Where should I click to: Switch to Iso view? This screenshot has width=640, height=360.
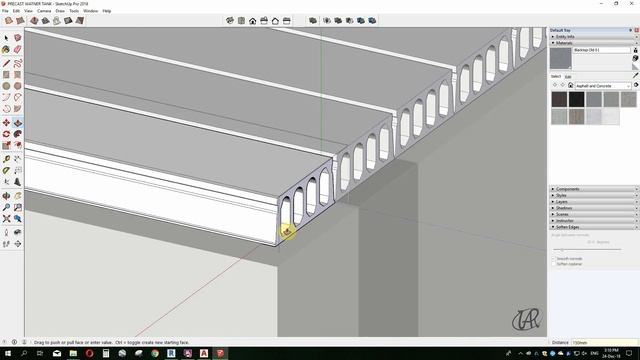tap(230, 20)
